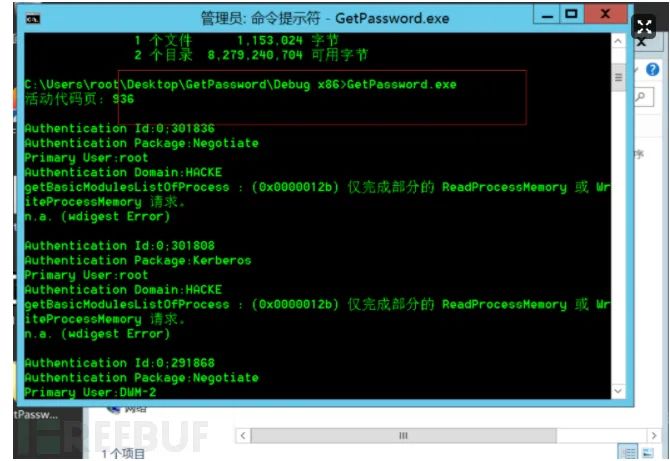This screenshot has height=461, width=670.
Task: Click Negotiate package line under Id 0;301836
Action: [x=141, y=143]
